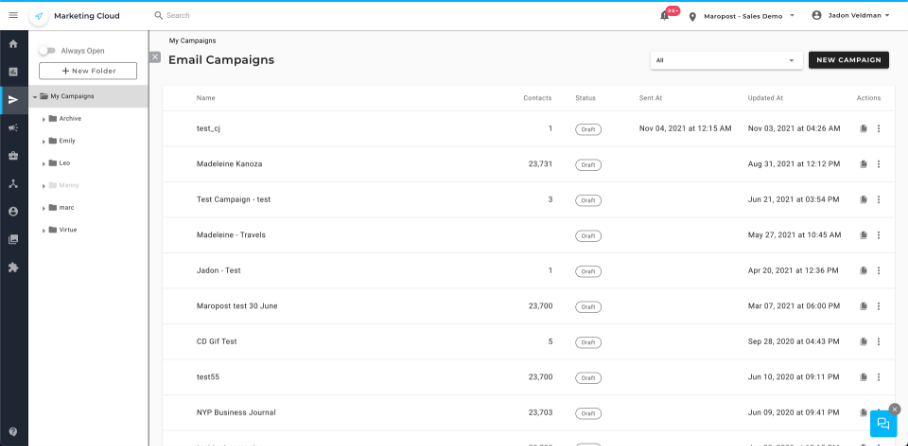Open more actions for test55
908x446 pixels.
click(878, 377)
